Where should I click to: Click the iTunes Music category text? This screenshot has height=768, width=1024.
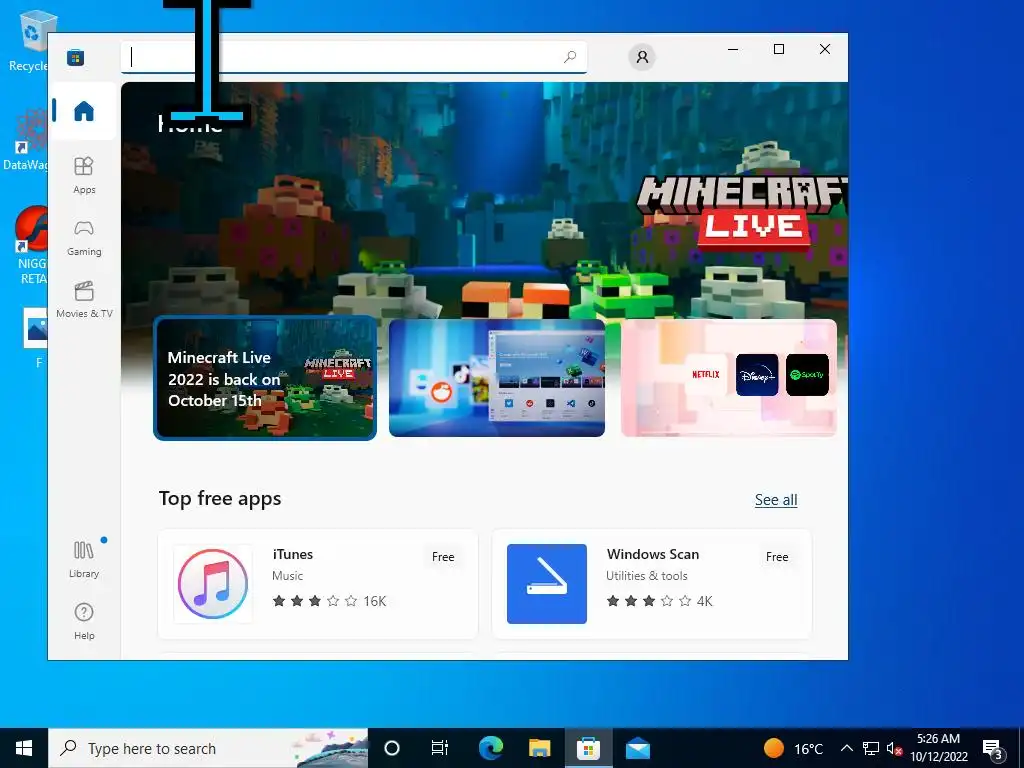coord(287,575)
